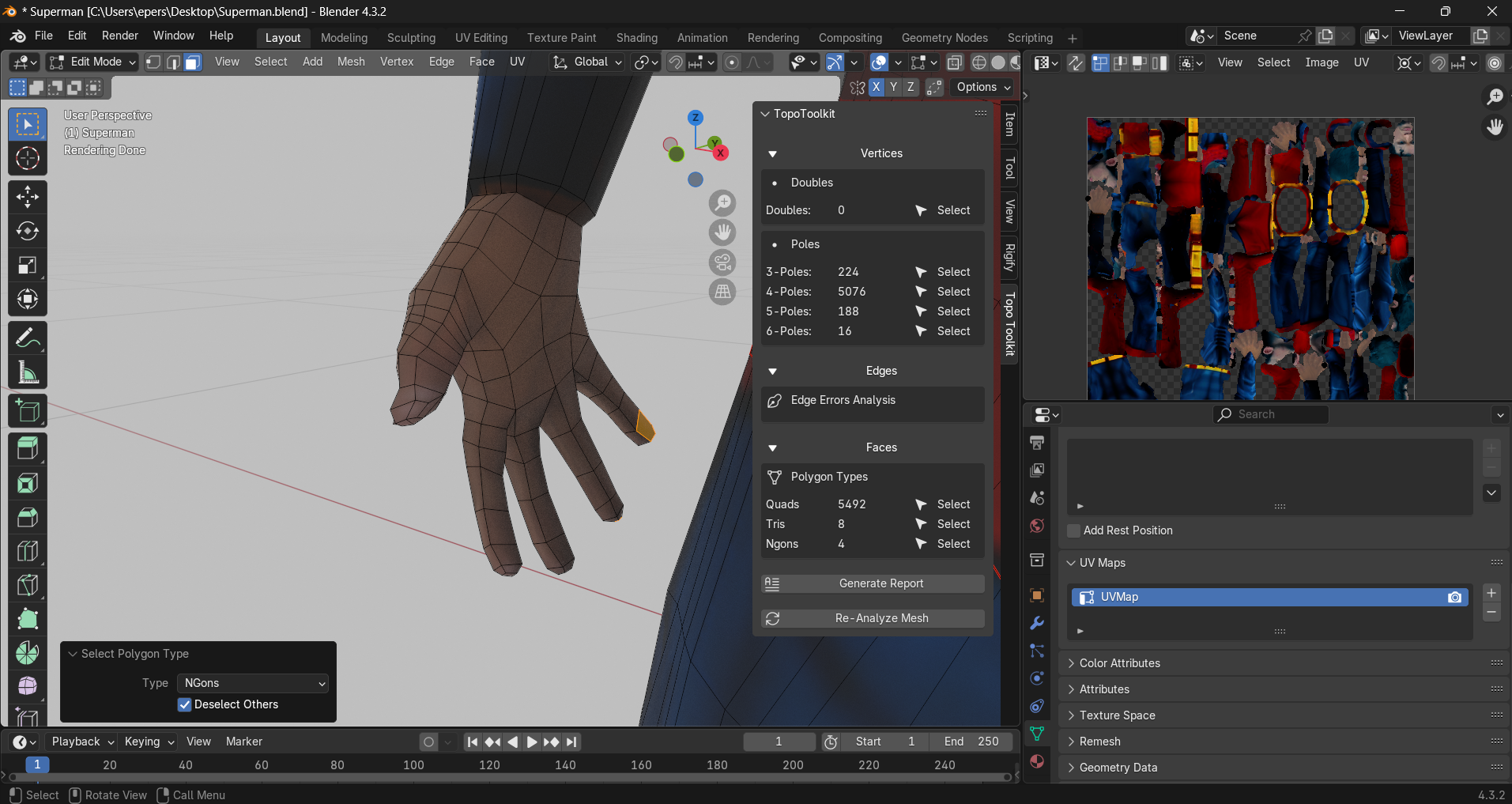This screenshot has height=804, width=1512.
Task: Enable vertex select mode
Action: point(153,62)
